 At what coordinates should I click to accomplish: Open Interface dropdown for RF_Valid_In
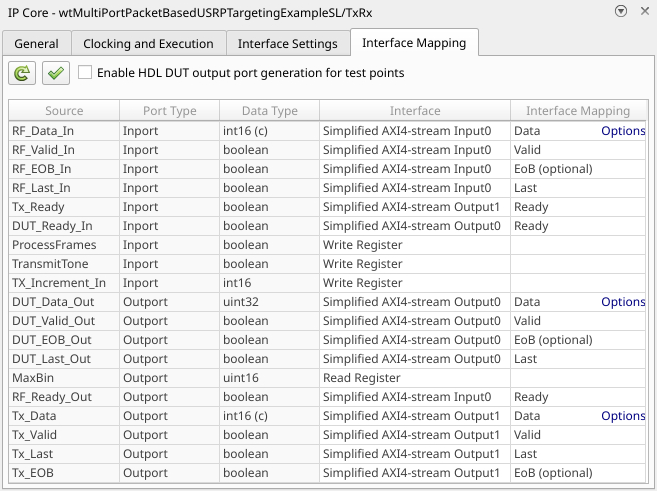tap(415, 150)
